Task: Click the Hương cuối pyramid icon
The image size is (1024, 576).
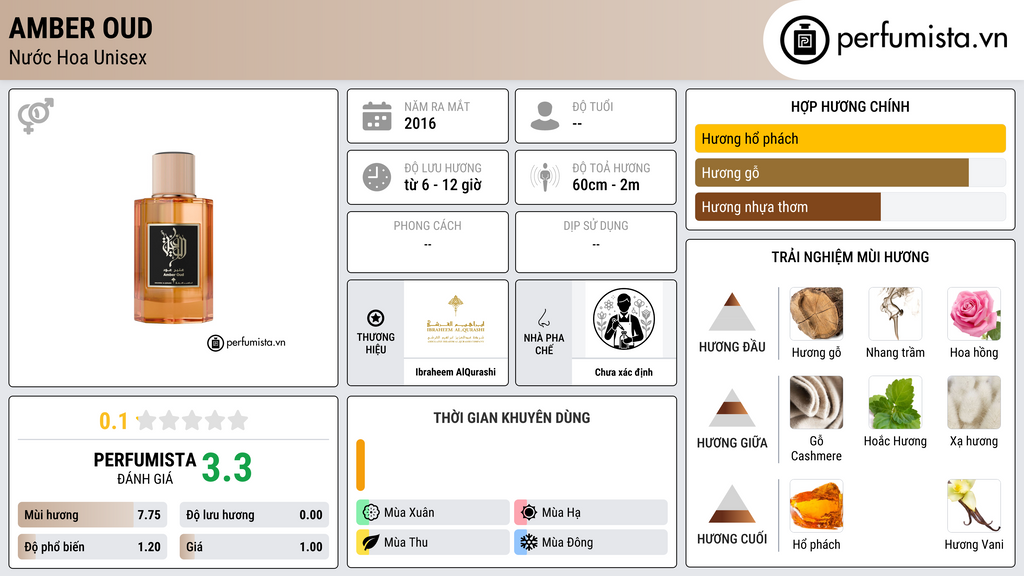Action: (732, 504)
